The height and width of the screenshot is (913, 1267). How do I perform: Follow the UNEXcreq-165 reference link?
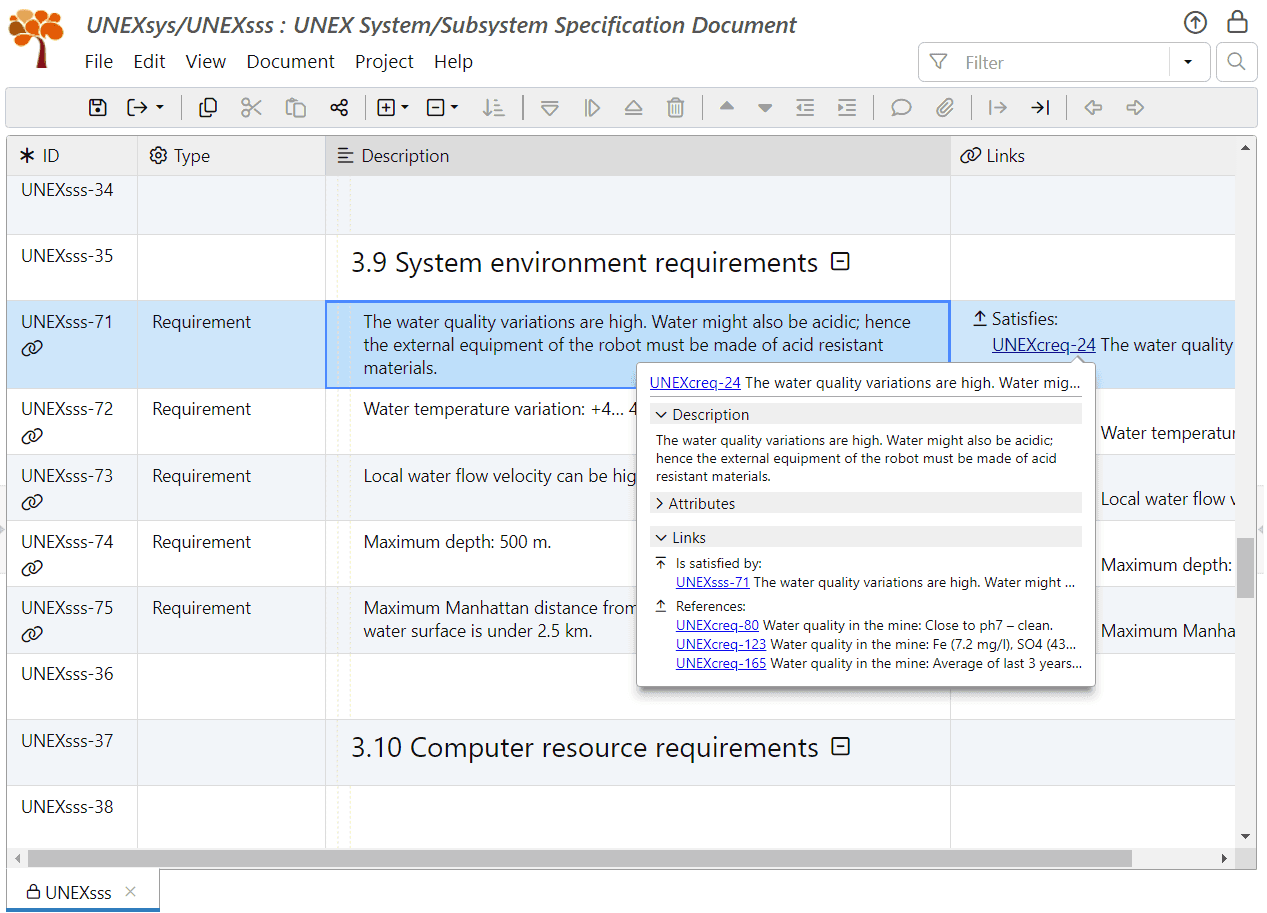tap(721, 663)
